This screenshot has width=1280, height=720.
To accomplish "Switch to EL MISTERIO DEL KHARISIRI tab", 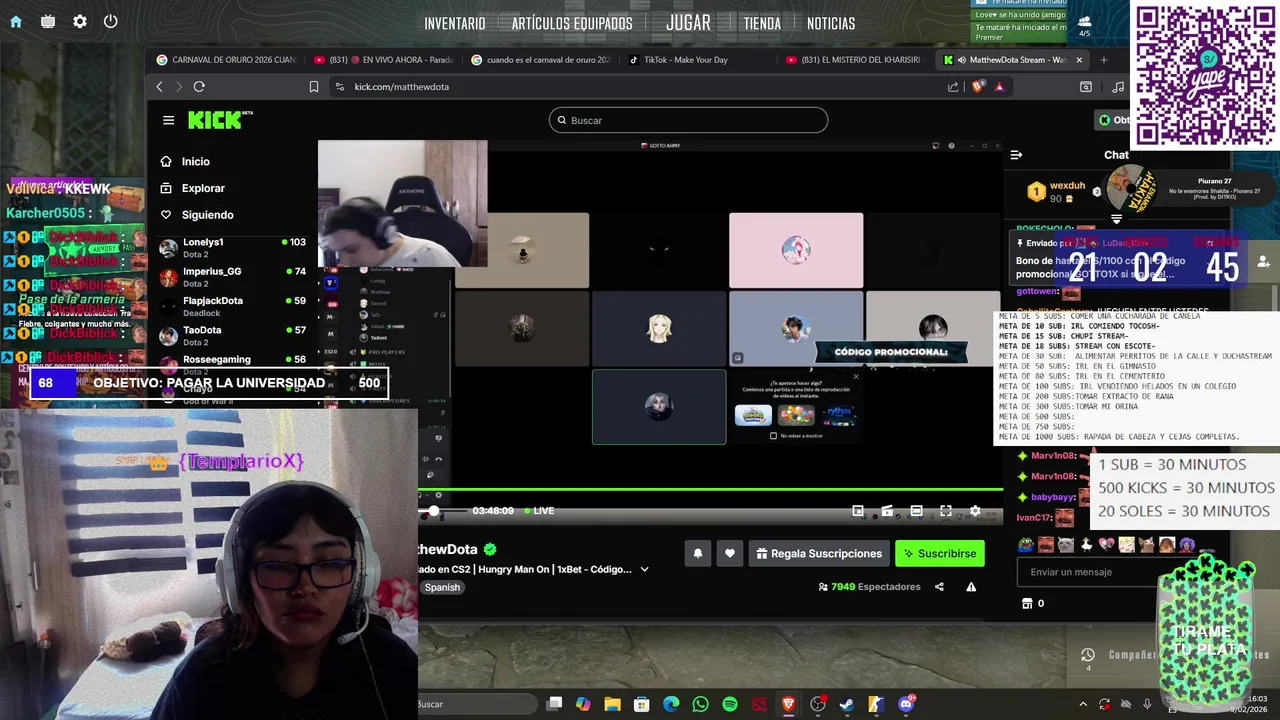I will (853, 60).
